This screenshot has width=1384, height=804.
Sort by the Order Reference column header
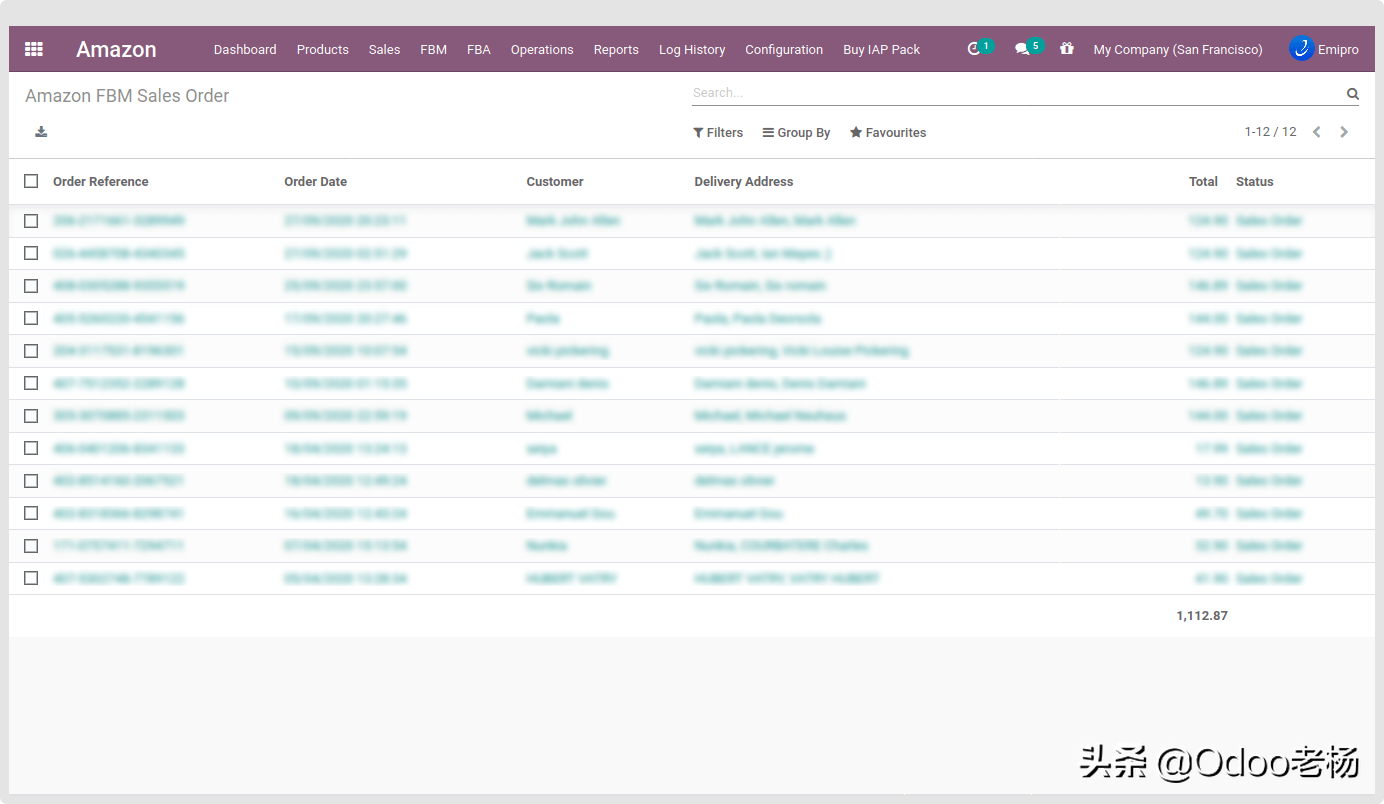coord(101,181)
